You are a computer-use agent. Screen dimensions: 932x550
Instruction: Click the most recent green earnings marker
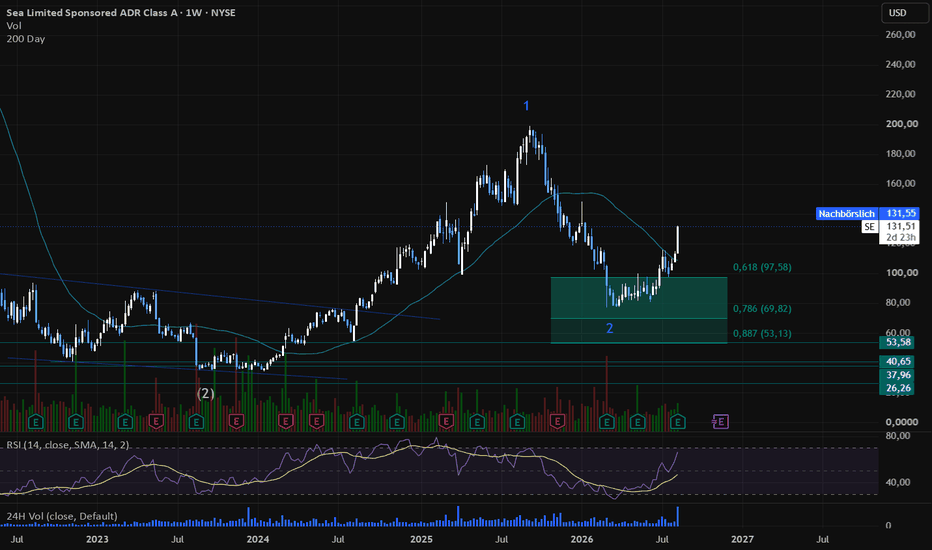(678, 422)
